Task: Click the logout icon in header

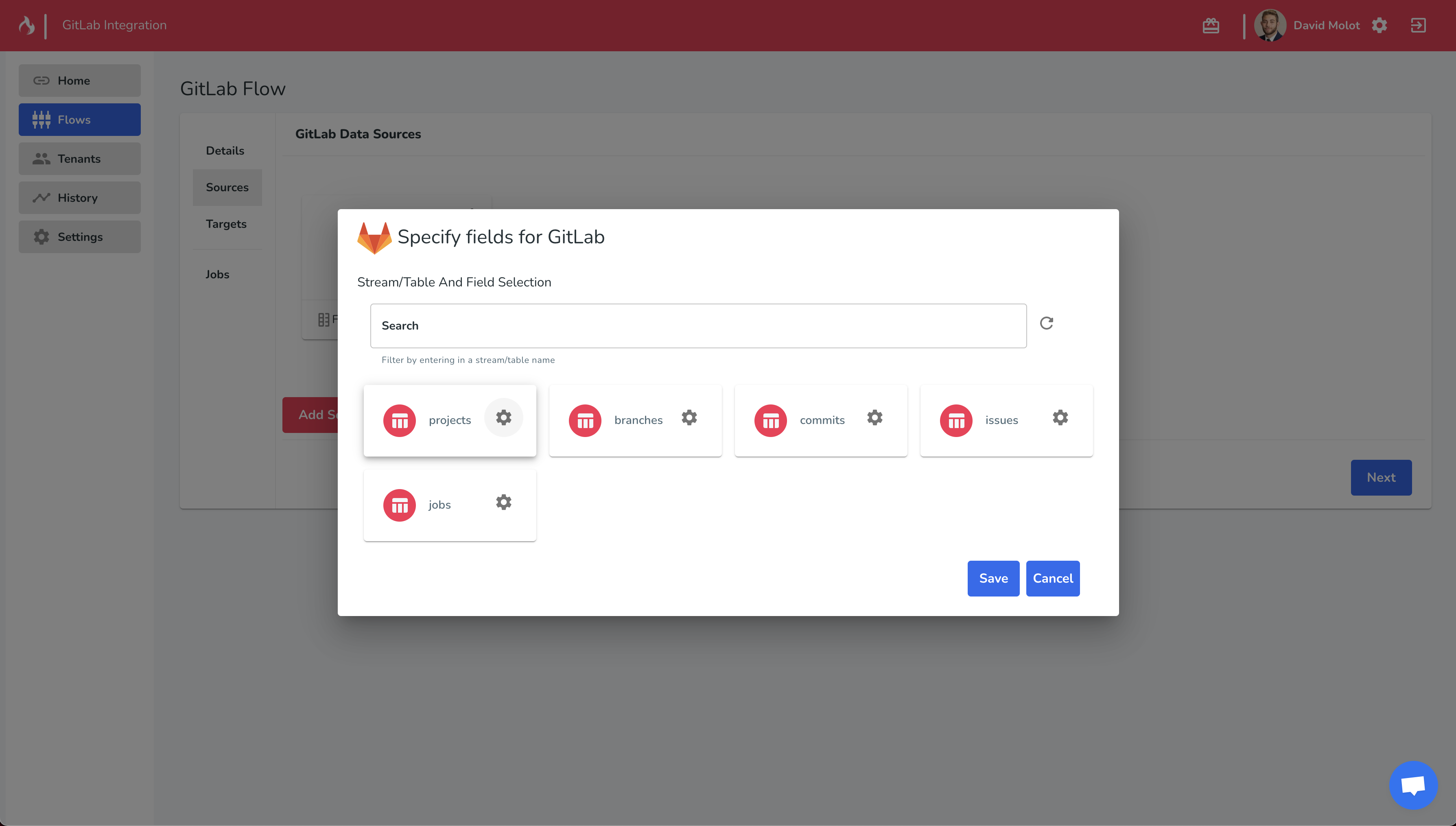Action: 1418,26
